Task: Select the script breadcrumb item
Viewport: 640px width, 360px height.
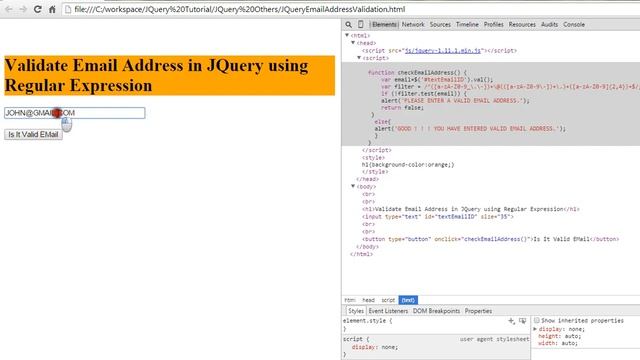Action: [x=388, y=300]
